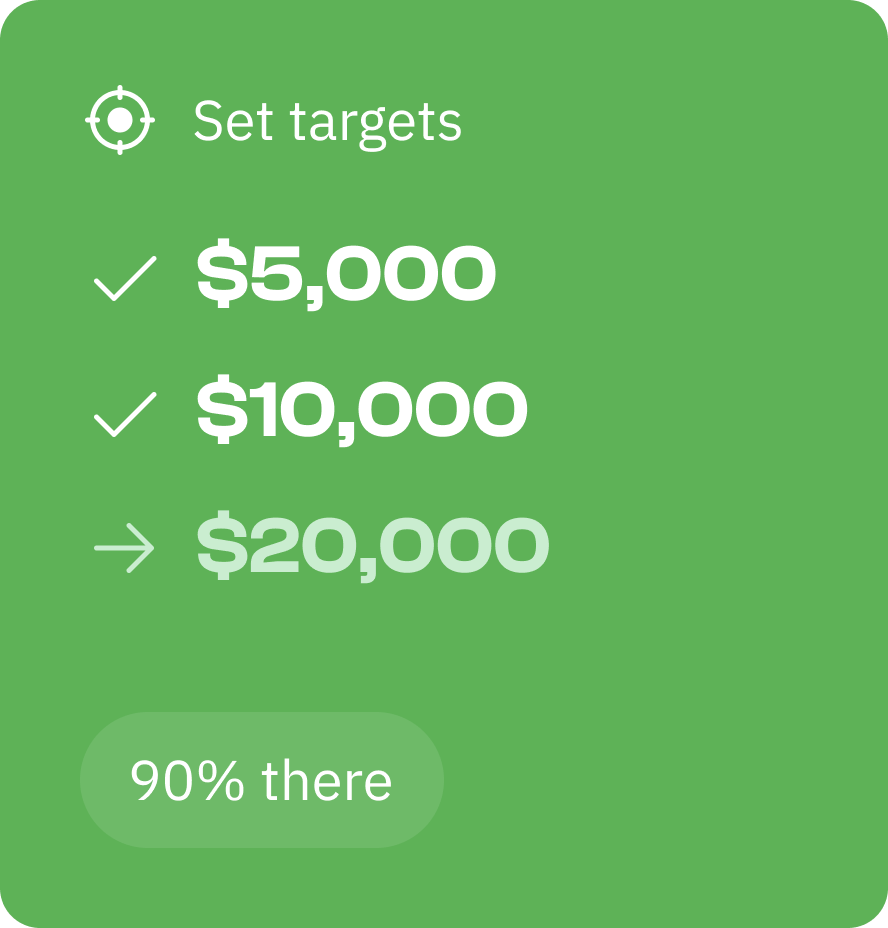This screenshot has height=928, width=888.
Task: Click the "90%" figure in the pill
Action: [x=187, y=781]
